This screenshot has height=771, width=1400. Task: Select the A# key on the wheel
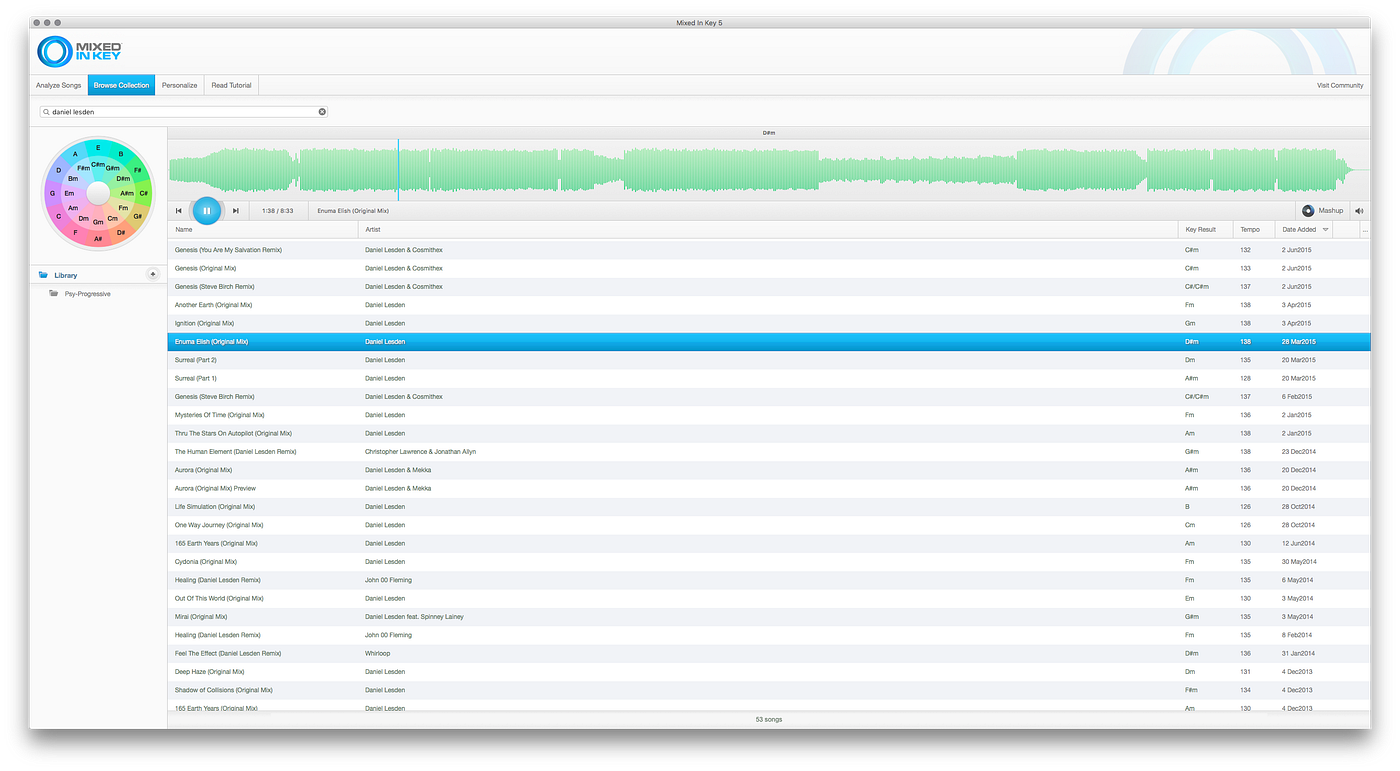click(98, 239)
